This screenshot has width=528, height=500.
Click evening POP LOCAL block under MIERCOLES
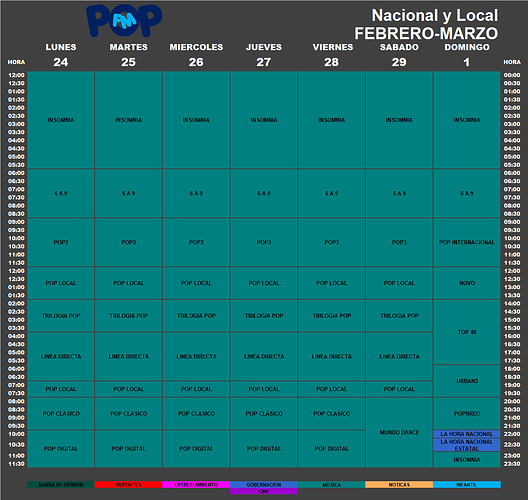(196, 389)
